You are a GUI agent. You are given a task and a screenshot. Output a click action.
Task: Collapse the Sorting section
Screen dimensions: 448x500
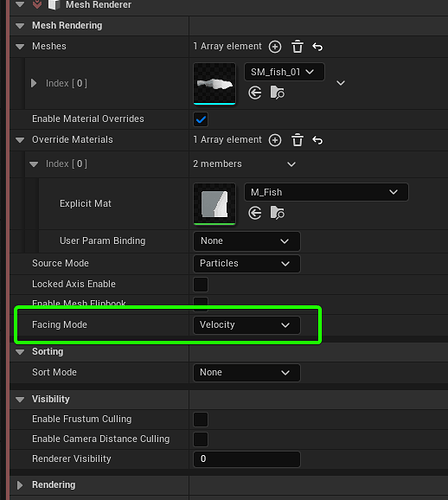(x=20, y=352)
